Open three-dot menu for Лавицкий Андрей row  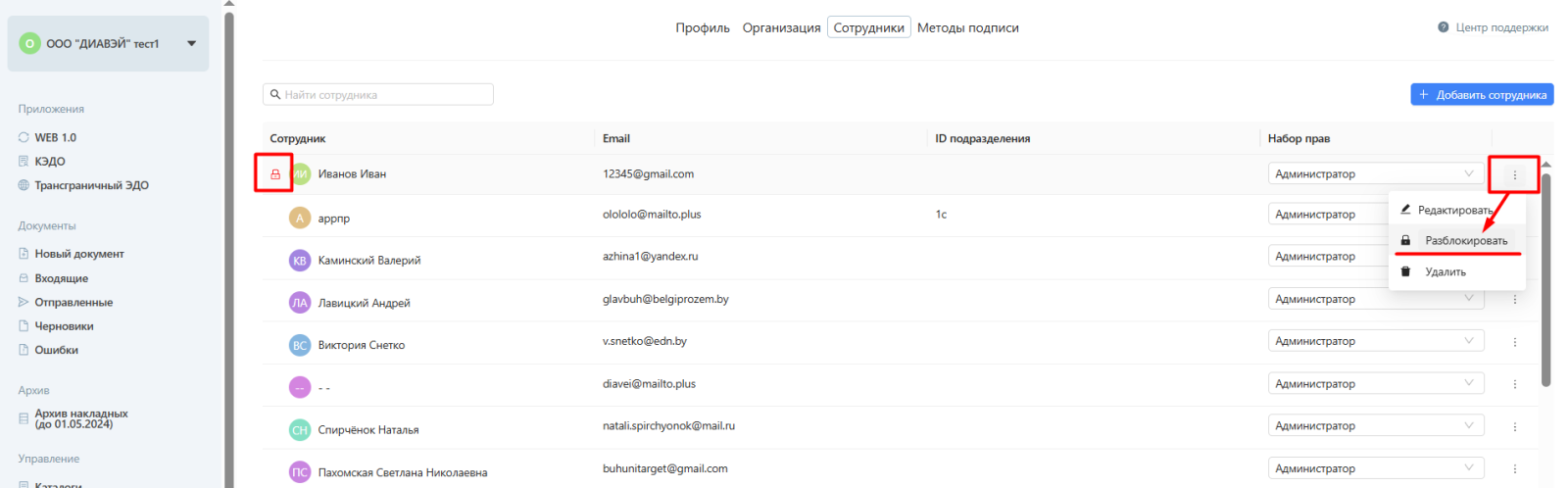point(1514,300)
